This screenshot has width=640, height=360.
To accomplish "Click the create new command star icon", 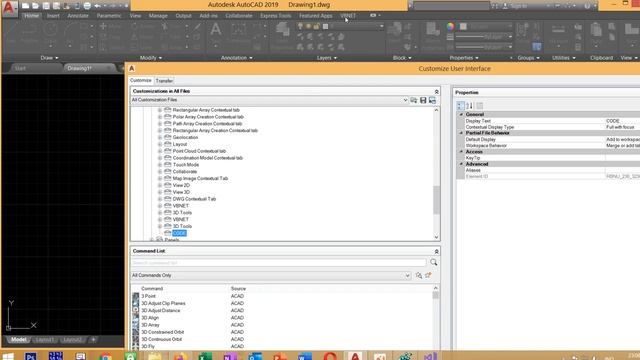I will [428, 276].
